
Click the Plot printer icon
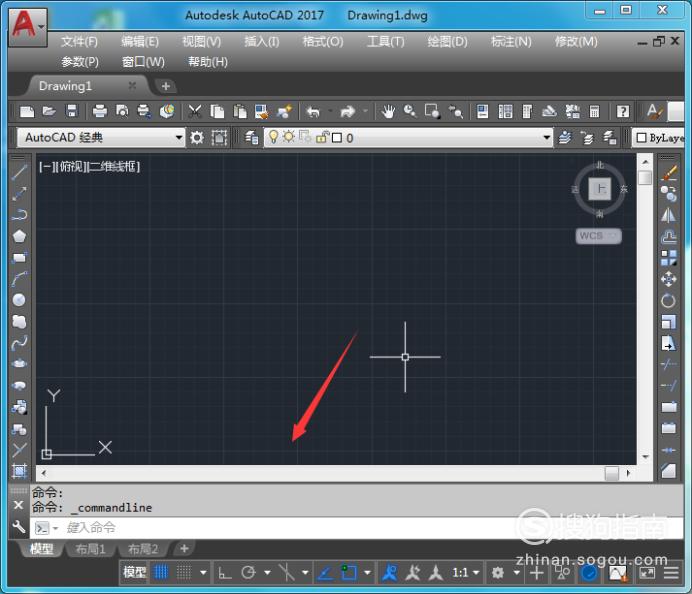point(100,111)
